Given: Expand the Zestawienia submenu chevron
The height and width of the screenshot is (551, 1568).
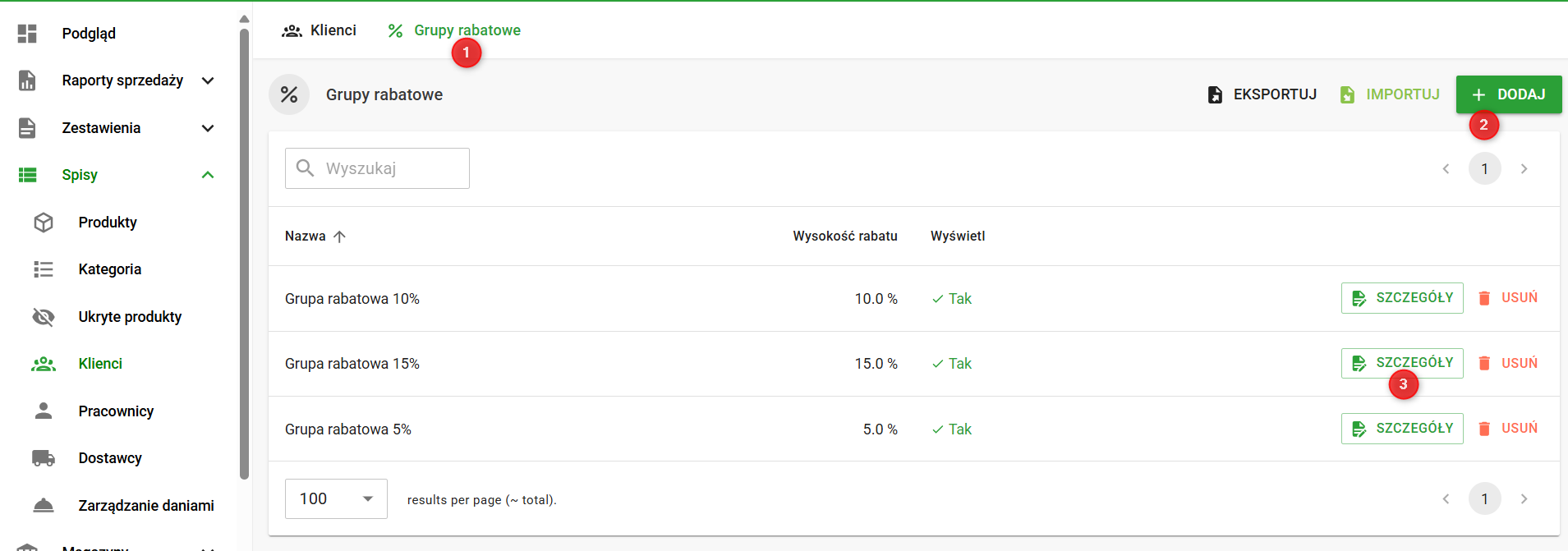Looking at the screenshot, I should [208, 128].
